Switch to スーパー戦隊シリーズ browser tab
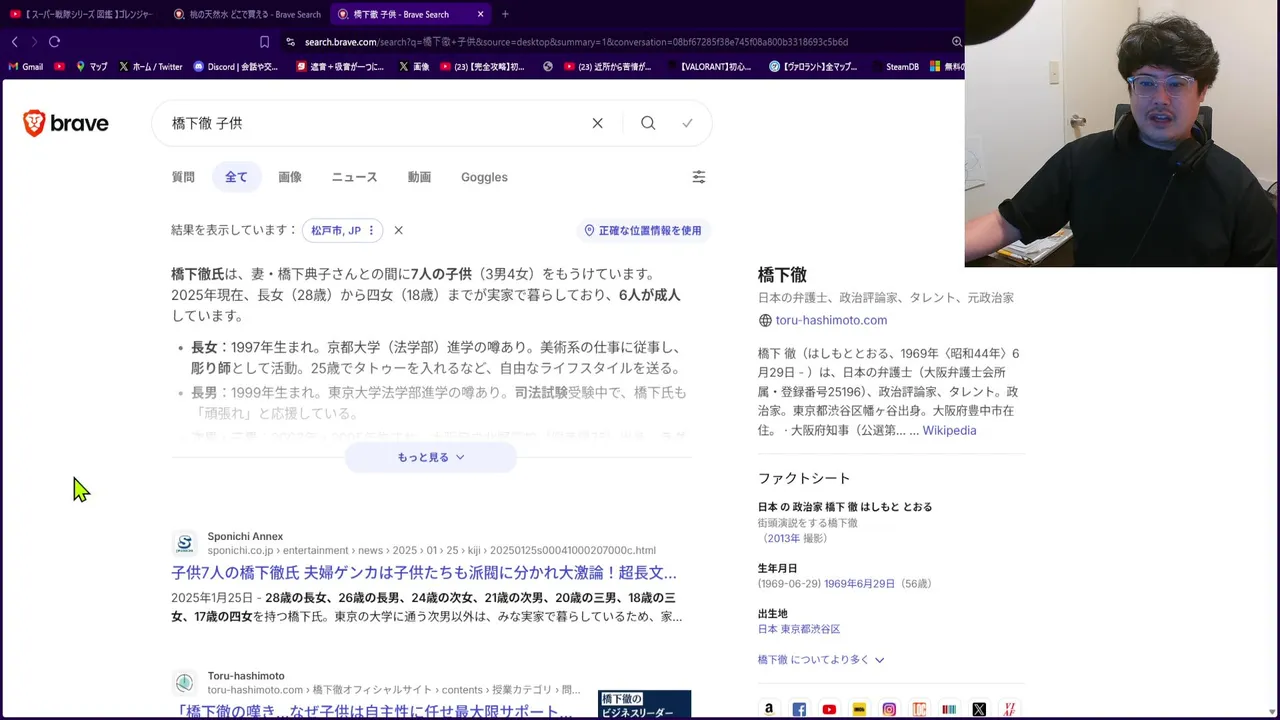1280x720 pixels. (82, 14)
